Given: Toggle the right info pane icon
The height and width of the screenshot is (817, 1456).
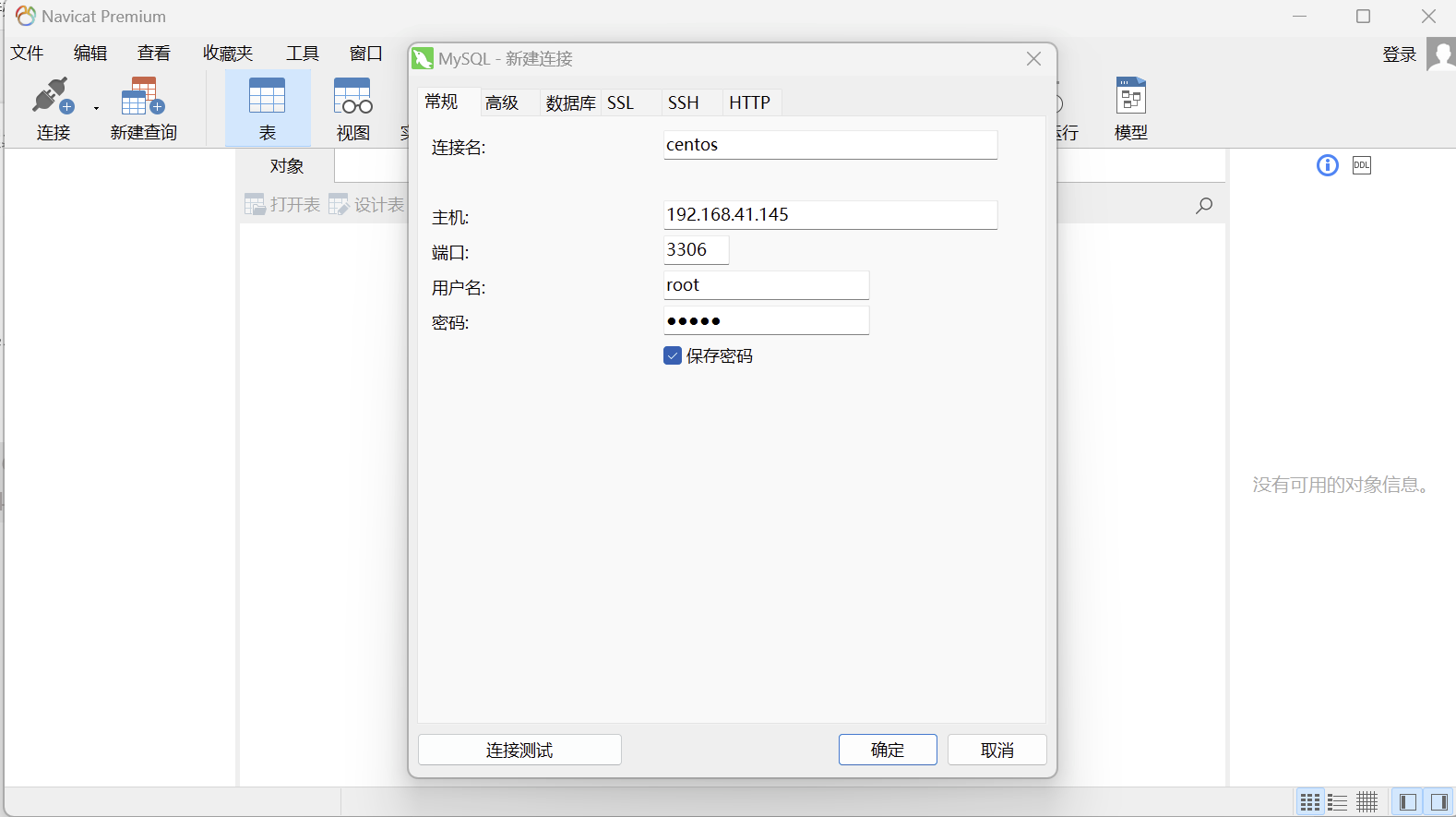Looking at the screenshot, I should (1438, 802).
